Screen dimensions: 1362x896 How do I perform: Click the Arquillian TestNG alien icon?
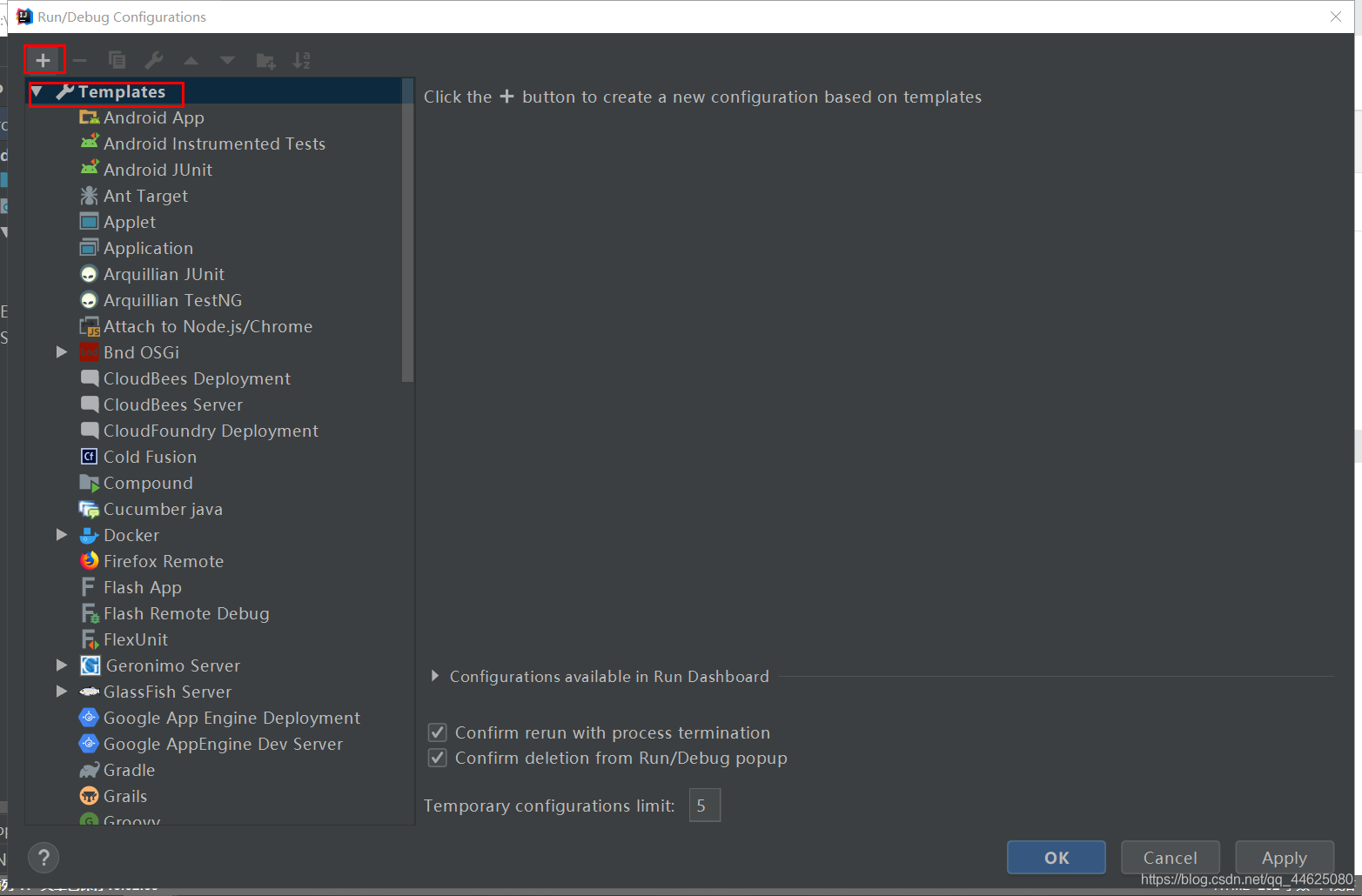89,300
